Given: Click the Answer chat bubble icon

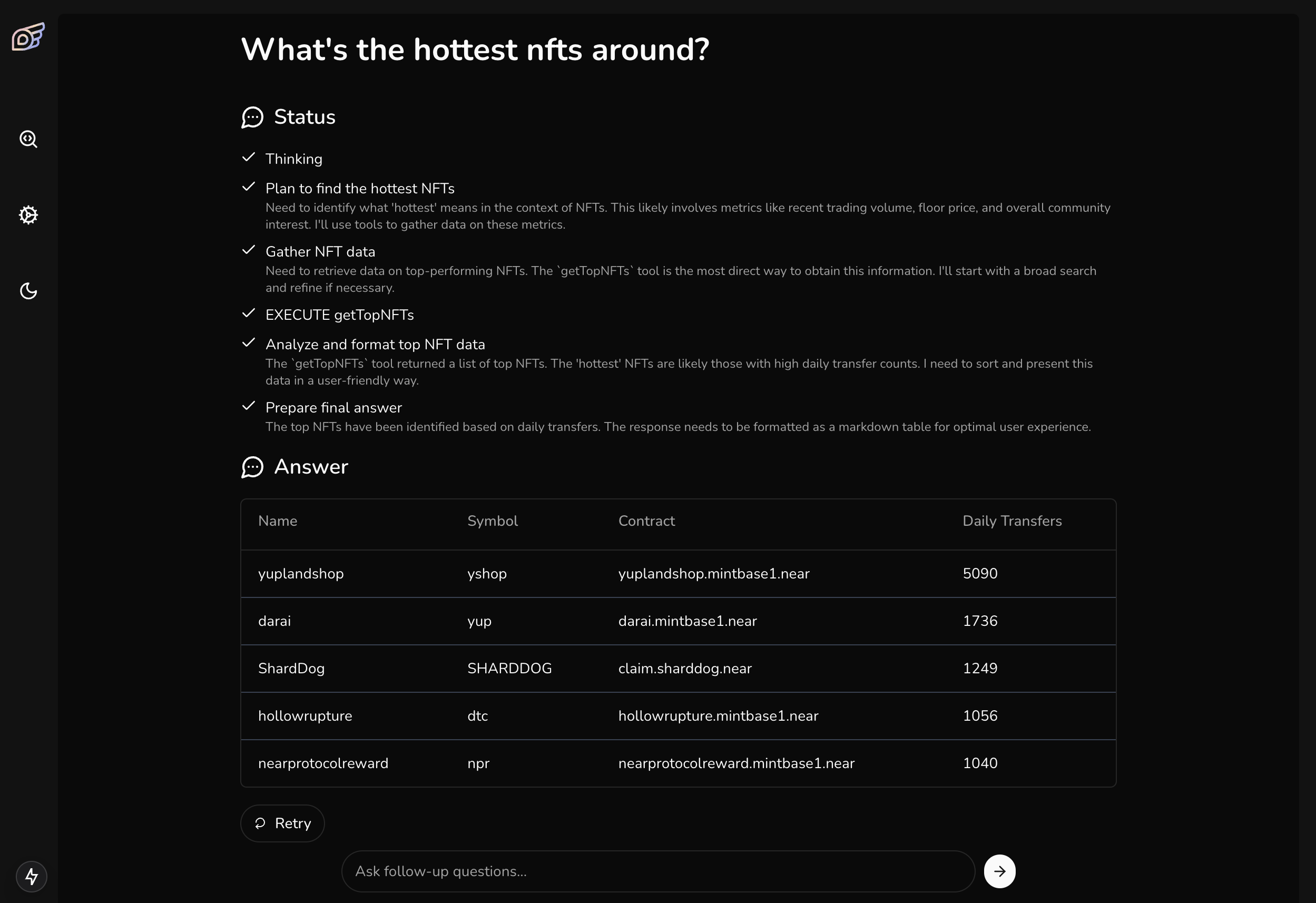Looking at the screenshot, I should [x=252, y=467].
